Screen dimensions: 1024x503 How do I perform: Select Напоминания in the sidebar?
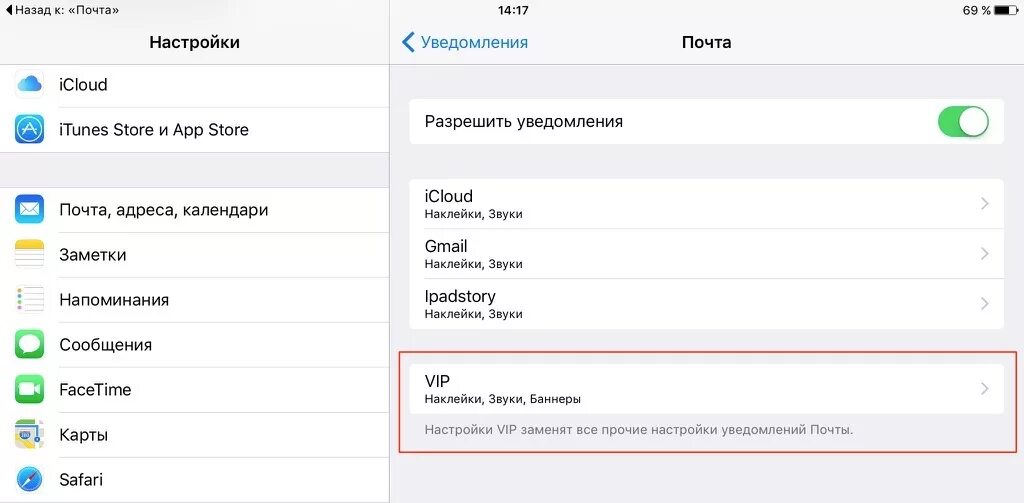click(x=195, y=300)
